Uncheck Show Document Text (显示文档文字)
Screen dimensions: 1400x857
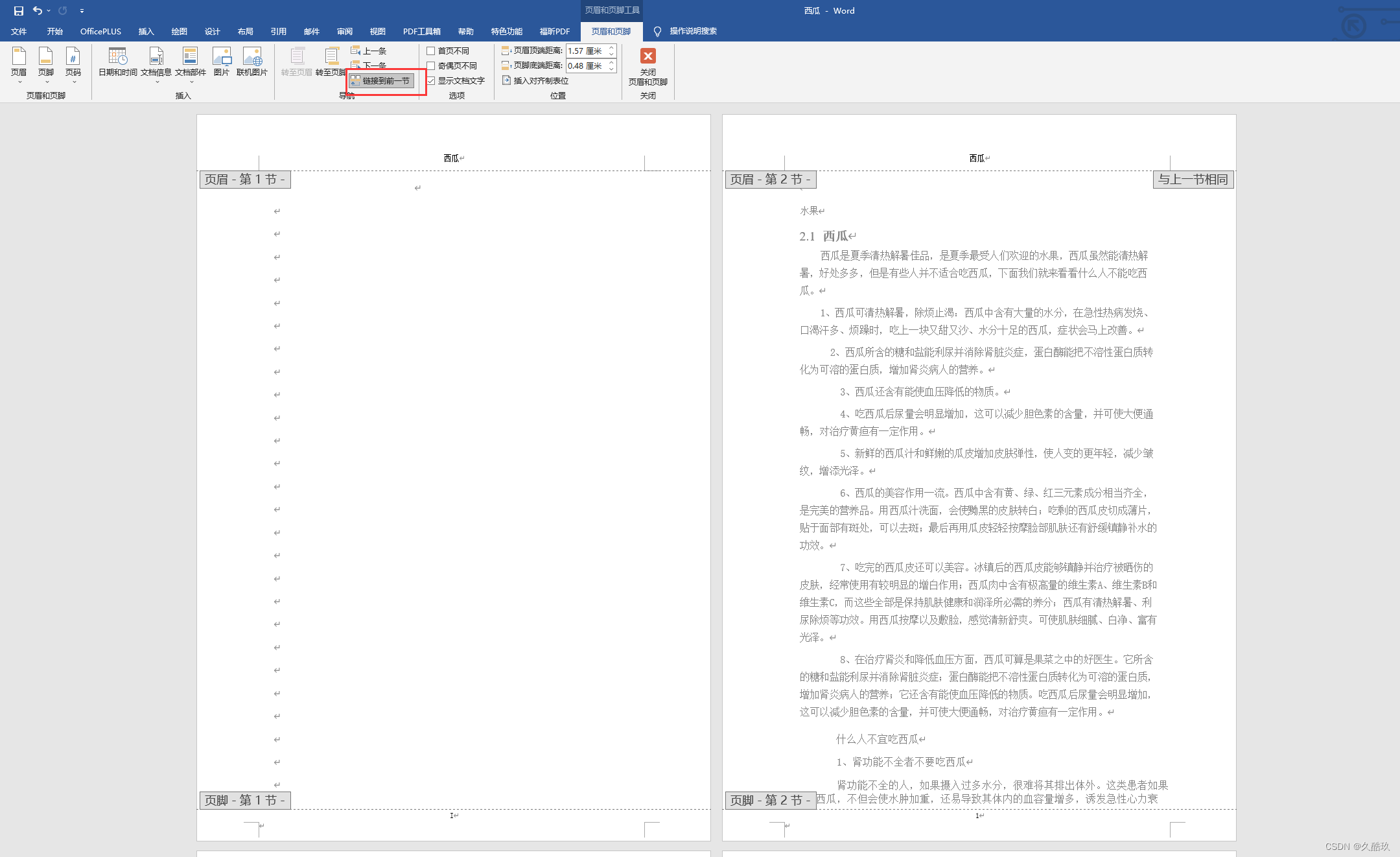431,80
